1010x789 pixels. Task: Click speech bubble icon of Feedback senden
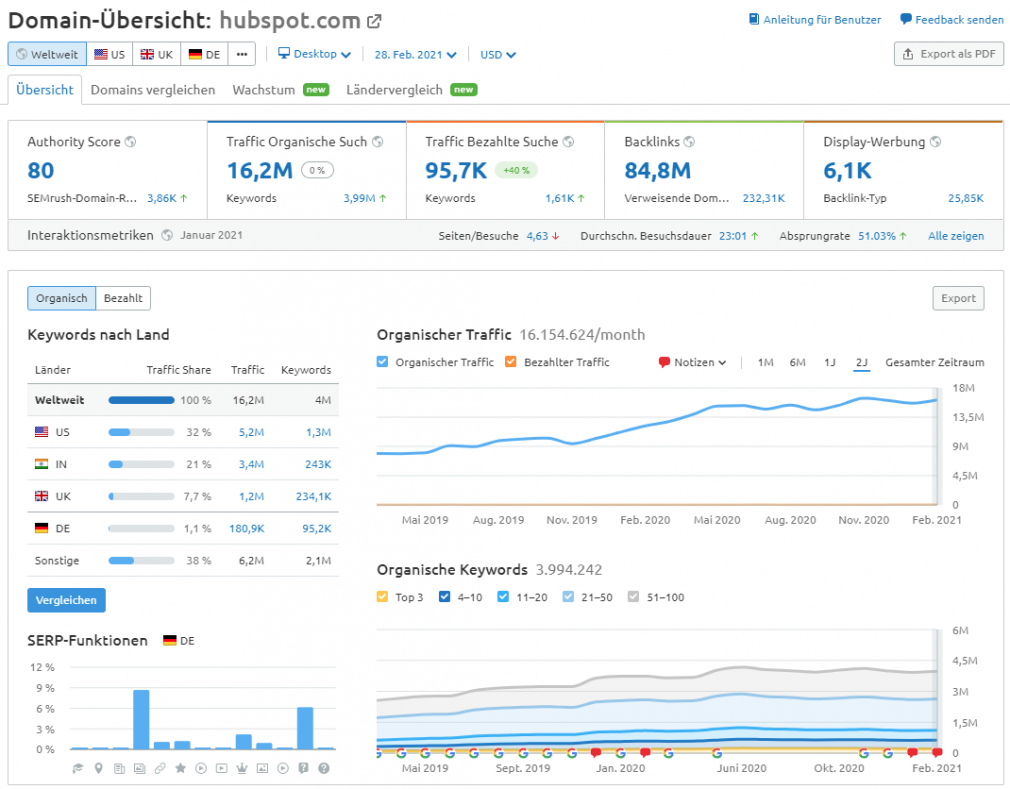[906, 19]
